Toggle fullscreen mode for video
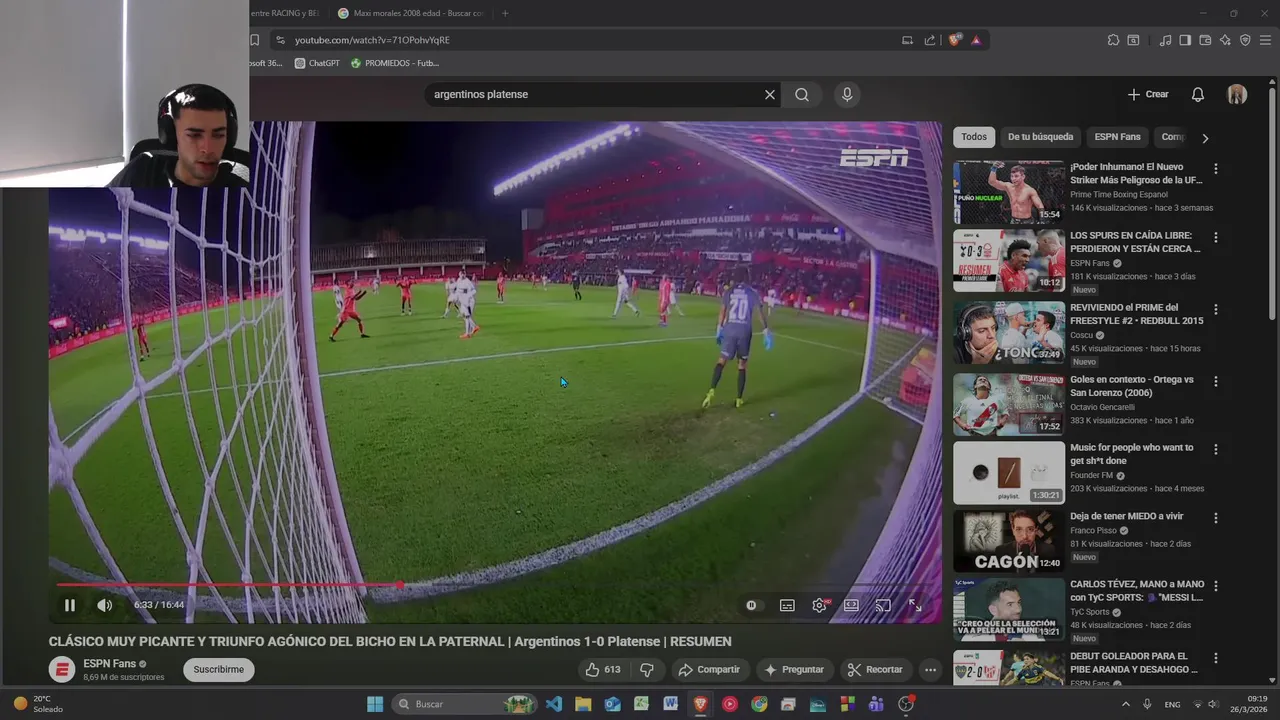The height and width of the screenshot is (720, 1280). [x=915, y=605]
